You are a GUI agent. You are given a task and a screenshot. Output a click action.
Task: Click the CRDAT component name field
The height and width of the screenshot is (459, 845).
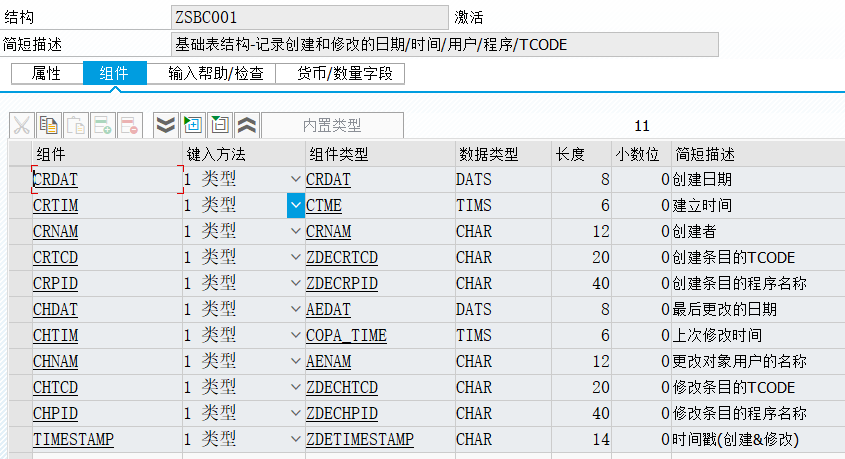(x=107, y=179)
